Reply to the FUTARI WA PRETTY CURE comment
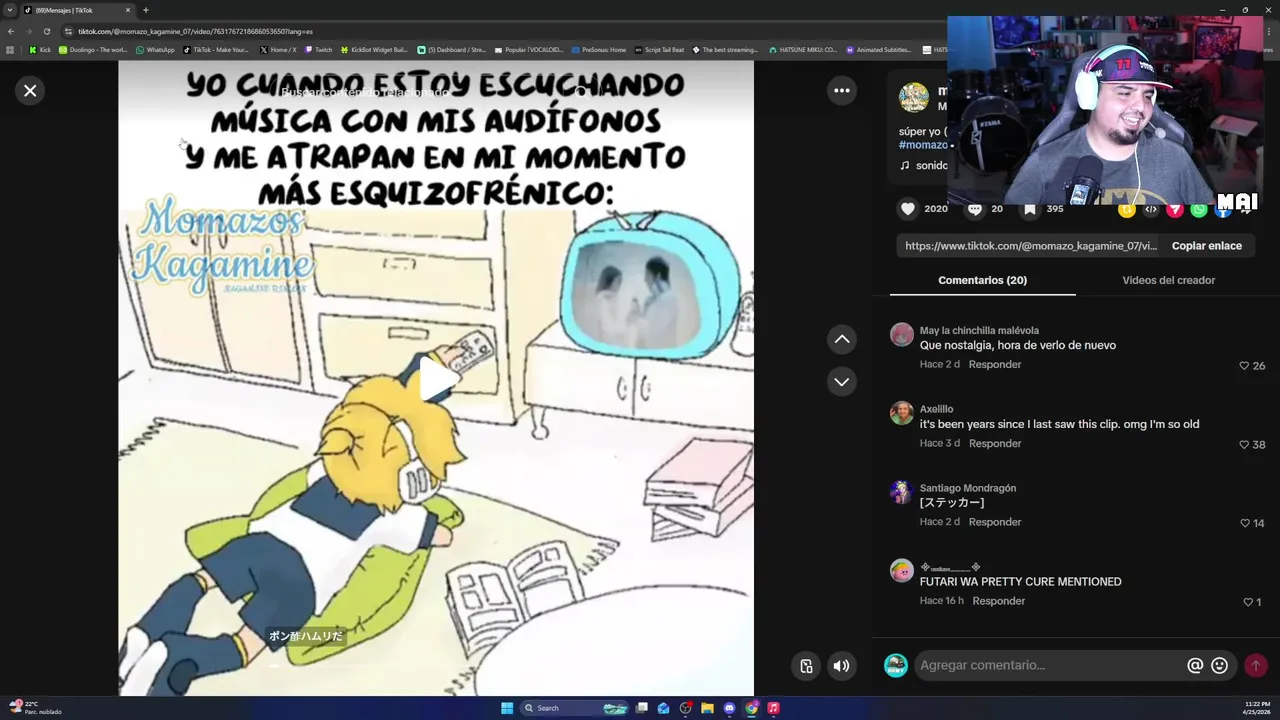 [x=999, y=602]
